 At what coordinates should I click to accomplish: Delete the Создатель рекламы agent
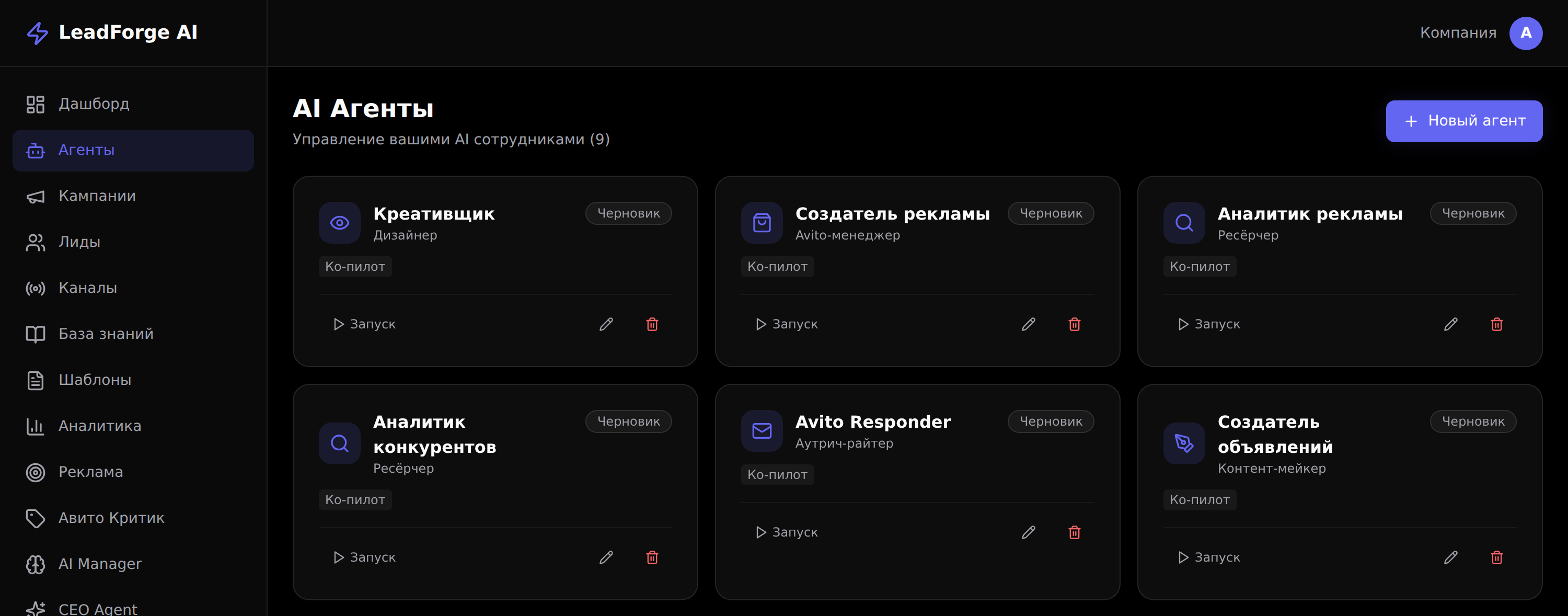click(x=1075, y=324)
